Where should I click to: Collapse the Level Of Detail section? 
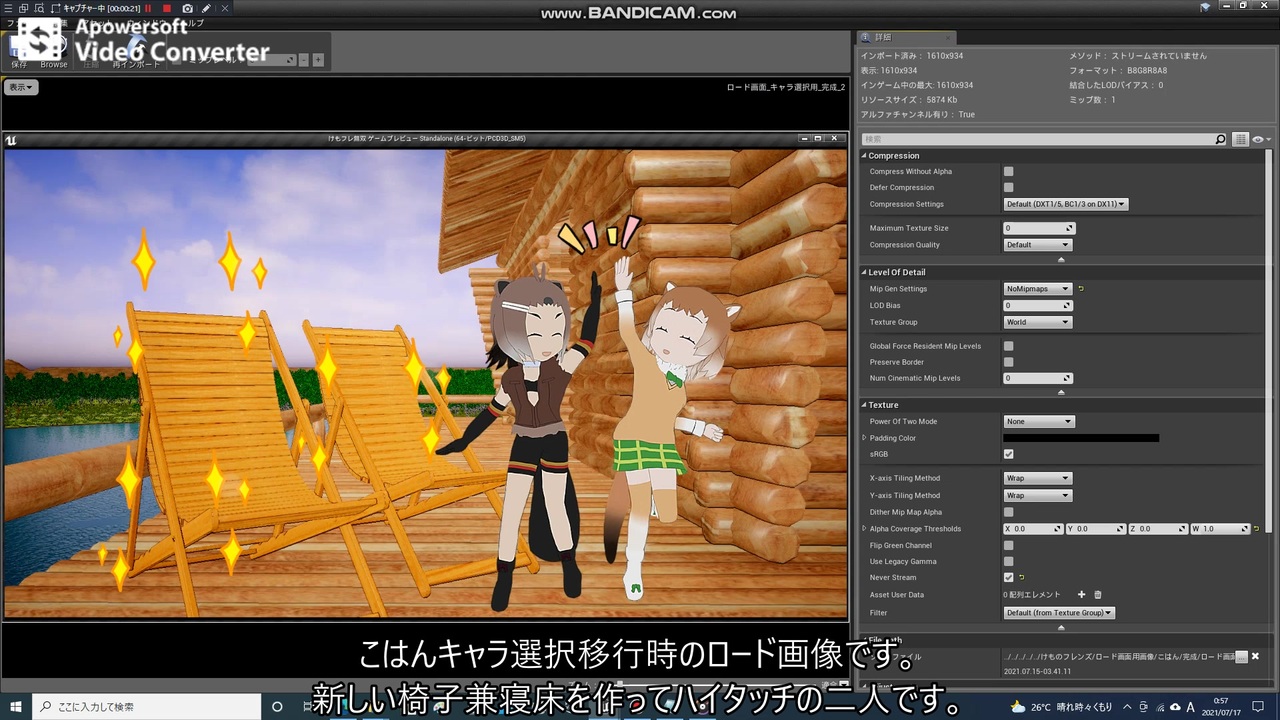[x=865, y=272]
